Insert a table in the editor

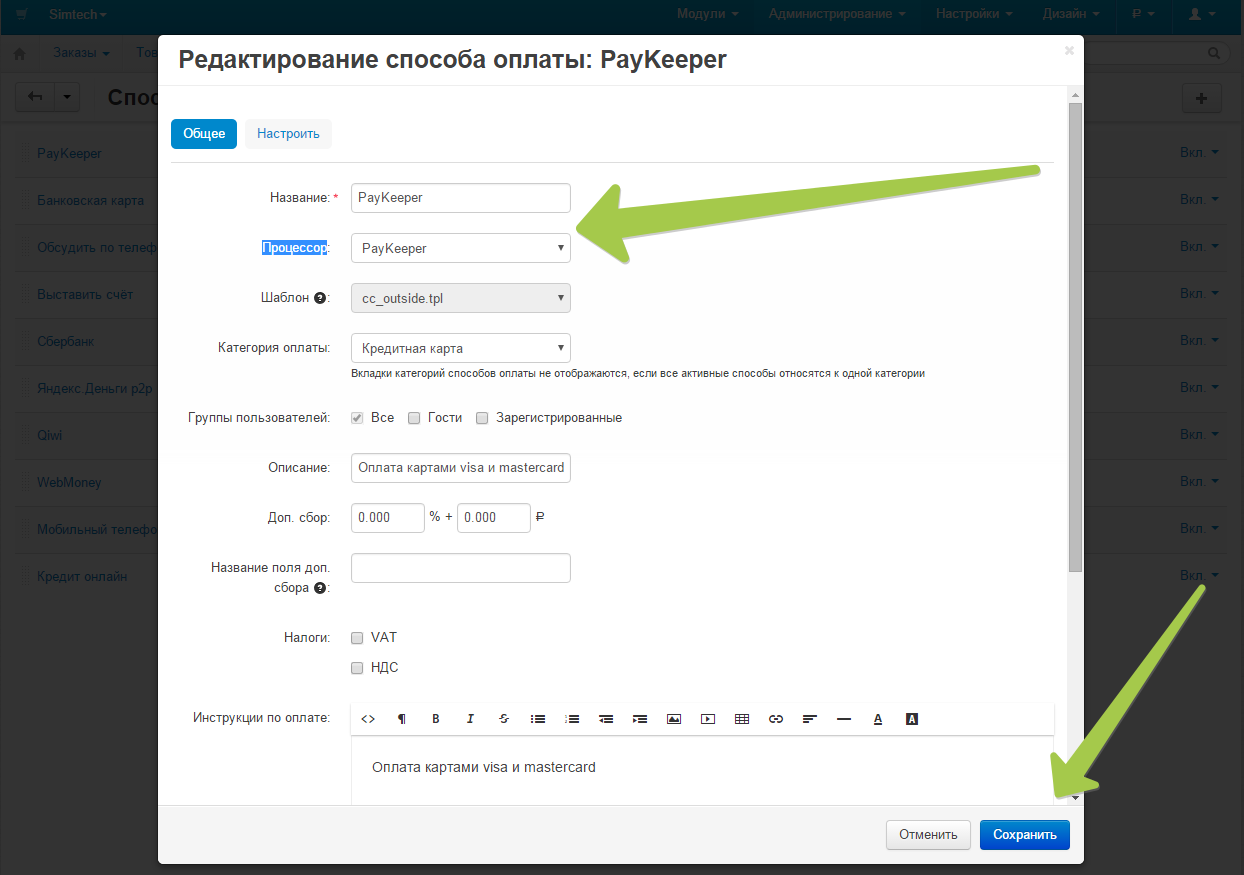(x=742, y=719)
